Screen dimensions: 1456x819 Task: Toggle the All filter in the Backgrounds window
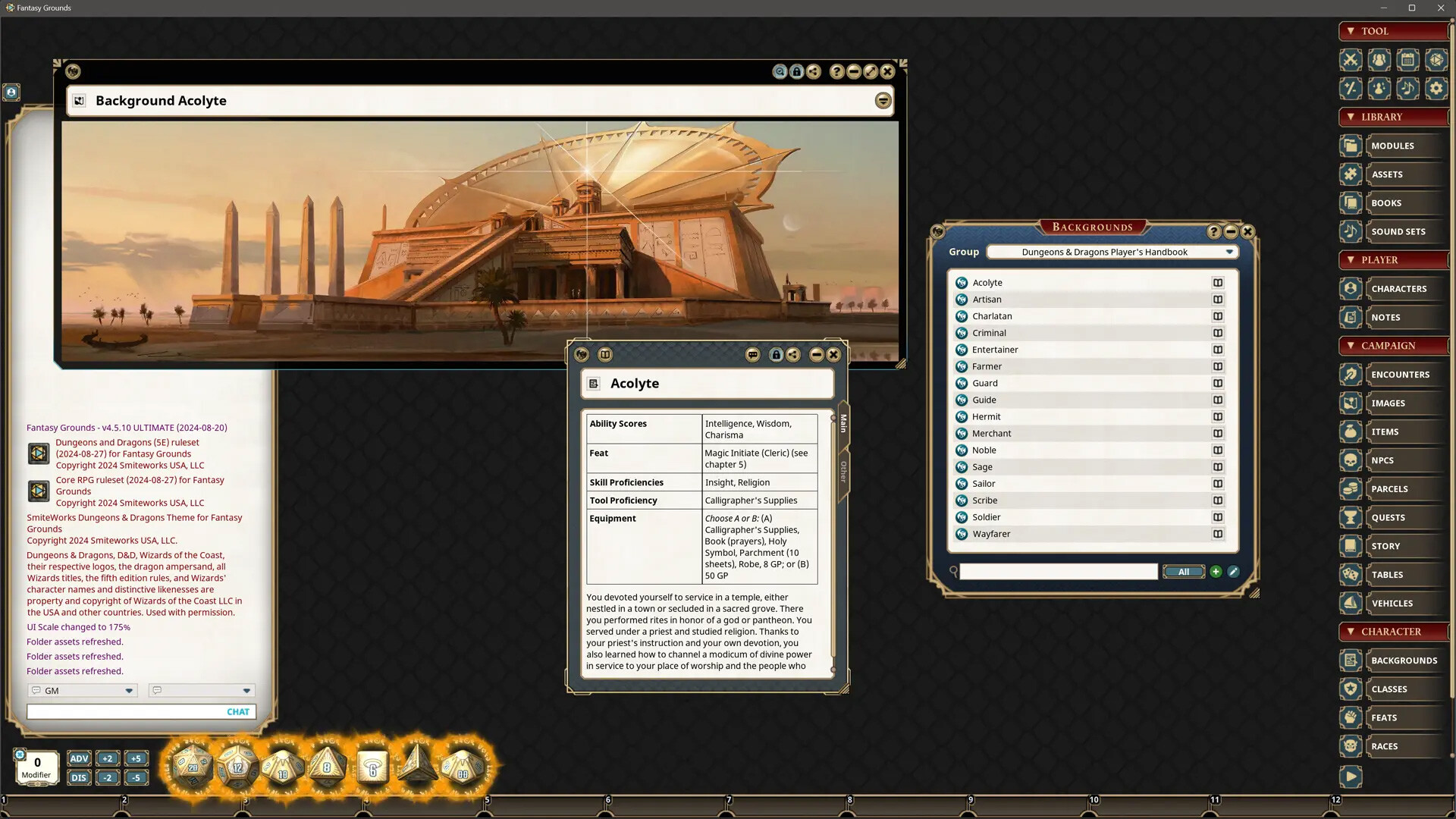[1184, 571]
